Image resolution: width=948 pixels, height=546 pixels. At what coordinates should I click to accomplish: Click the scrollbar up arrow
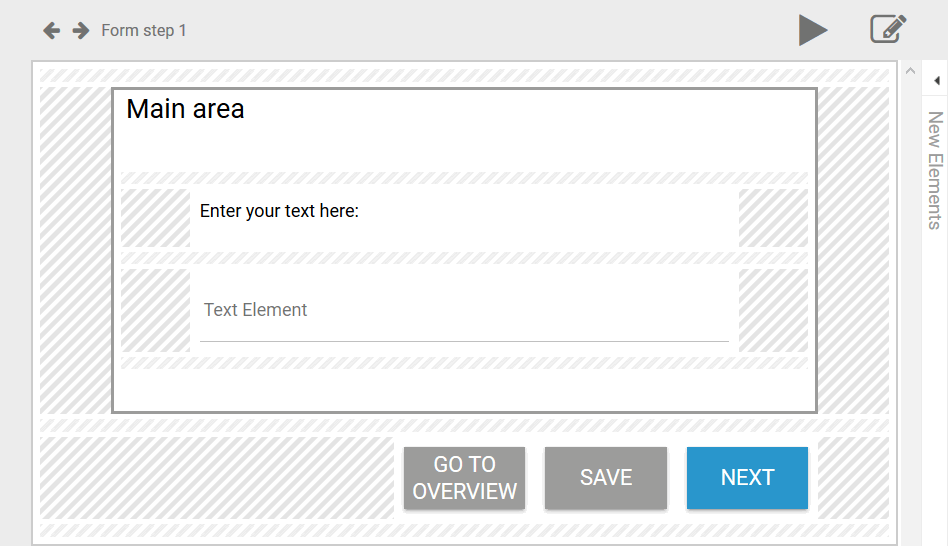click(910, 71)
